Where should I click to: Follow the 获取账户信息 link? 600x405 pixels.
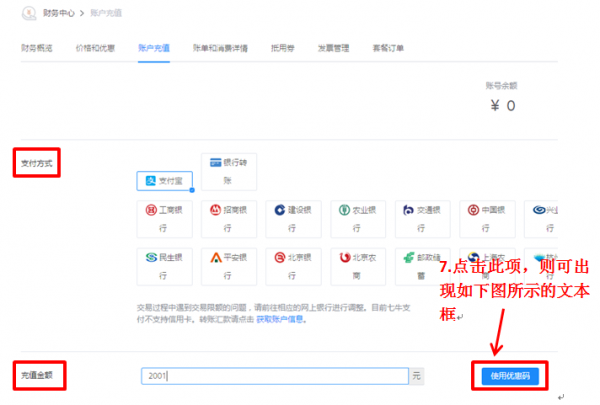[280, 319]
